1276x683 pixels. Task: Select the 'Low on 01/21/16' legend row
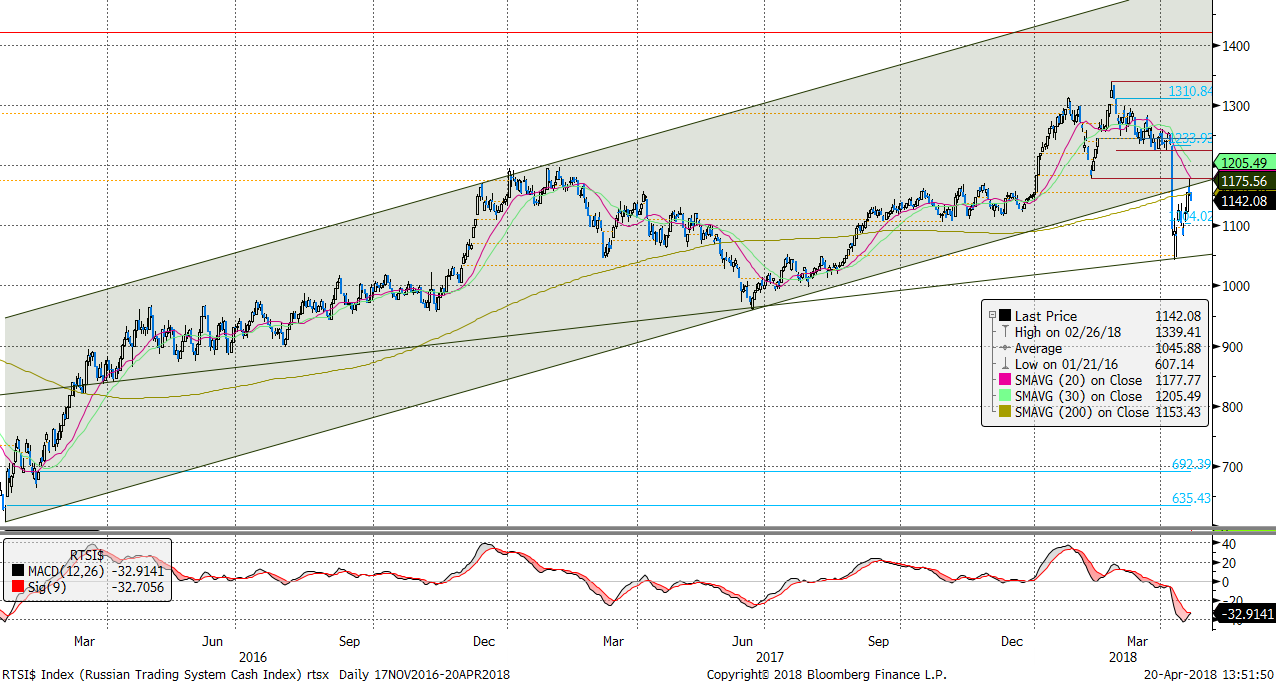click(1068, 364)
